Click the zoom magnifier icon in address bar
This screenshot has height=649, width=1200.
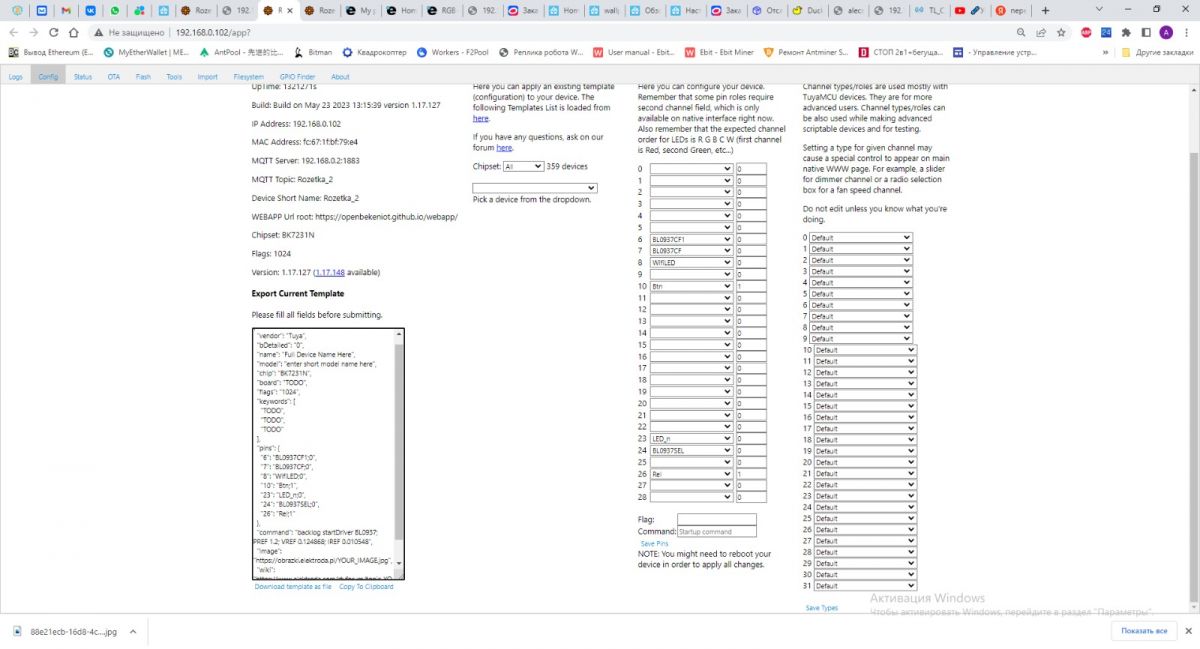[x=1022, y=32]
